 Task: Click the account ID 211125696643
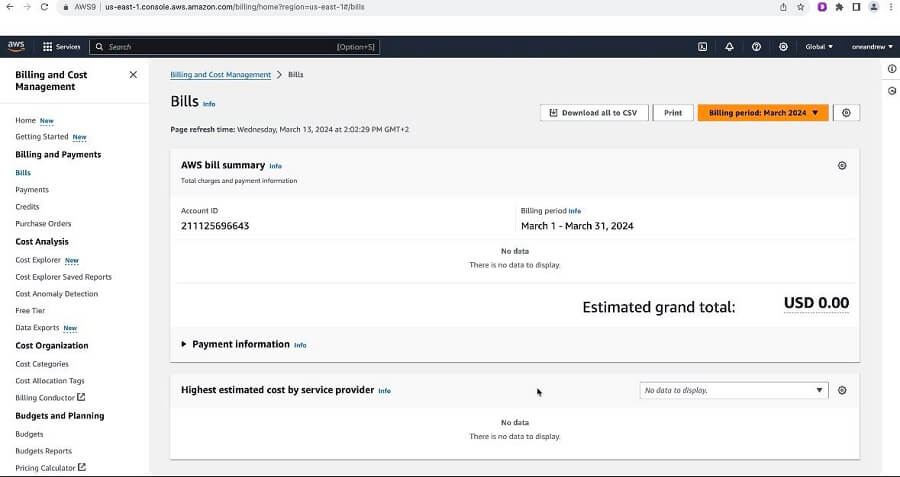(215, 226)
